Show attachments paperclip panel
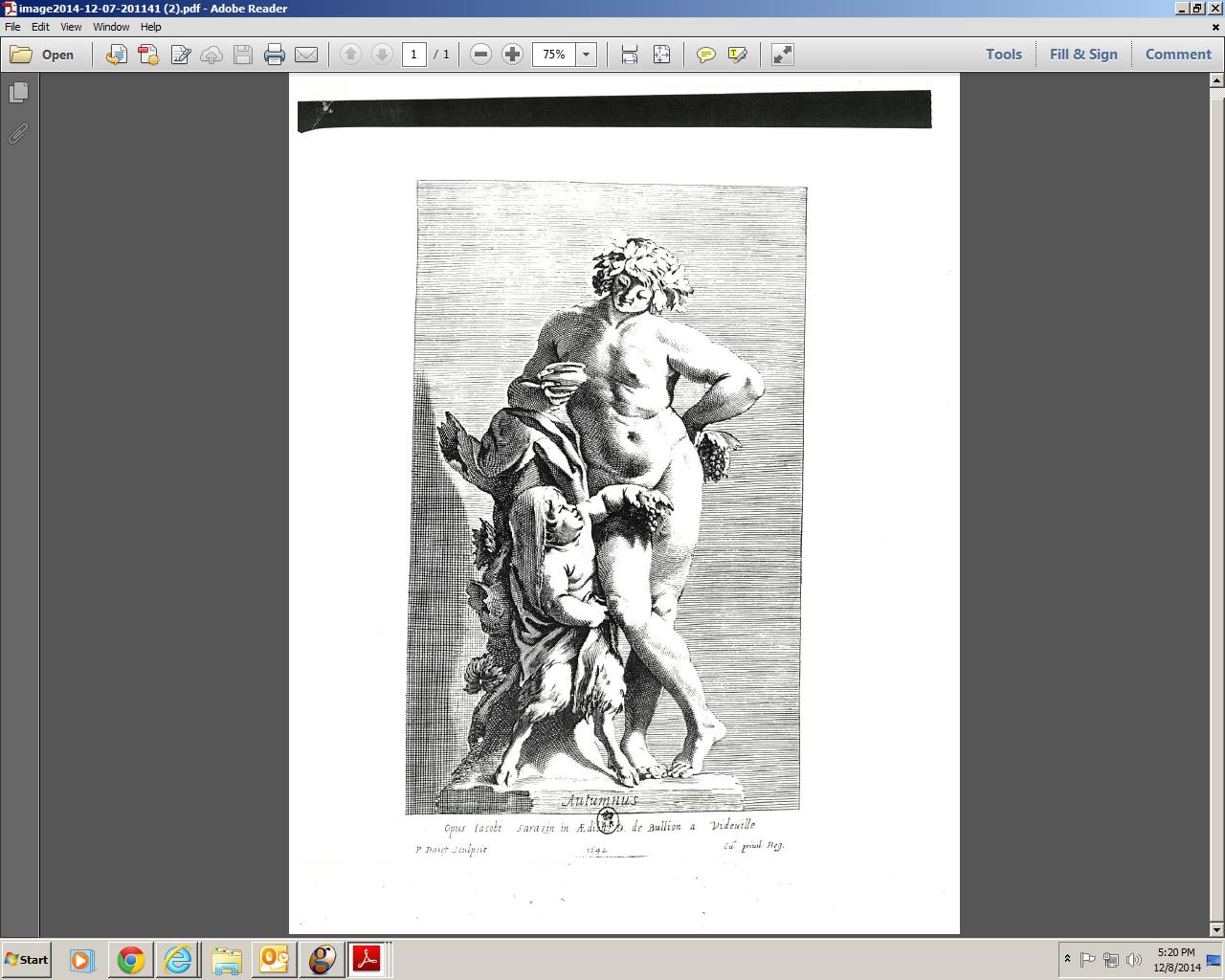Screen dimensions: 1225x980 point(18,133)
